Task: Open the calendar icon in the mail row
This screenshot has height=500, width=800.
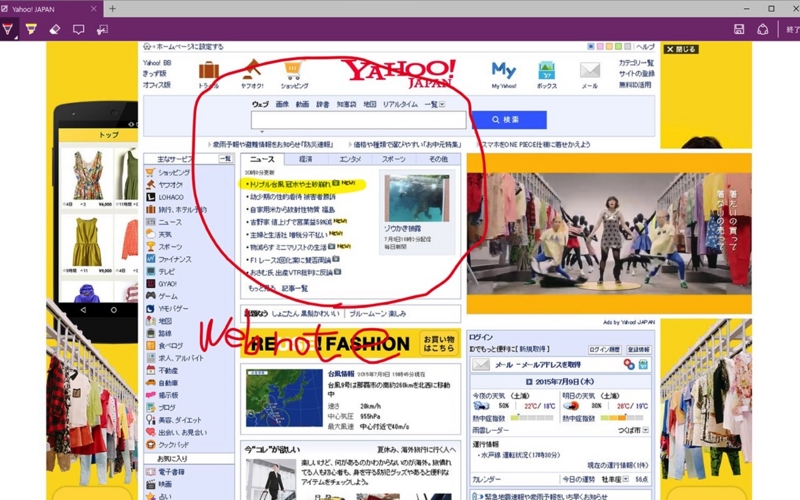Action: point(643,364)
